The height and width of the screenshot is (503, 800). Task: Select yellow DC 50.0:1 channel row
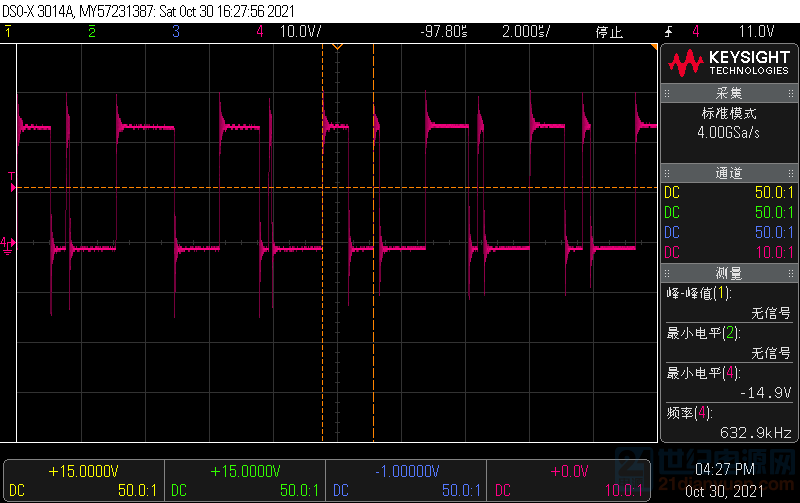pyautogui.click(x=729, y=193)
